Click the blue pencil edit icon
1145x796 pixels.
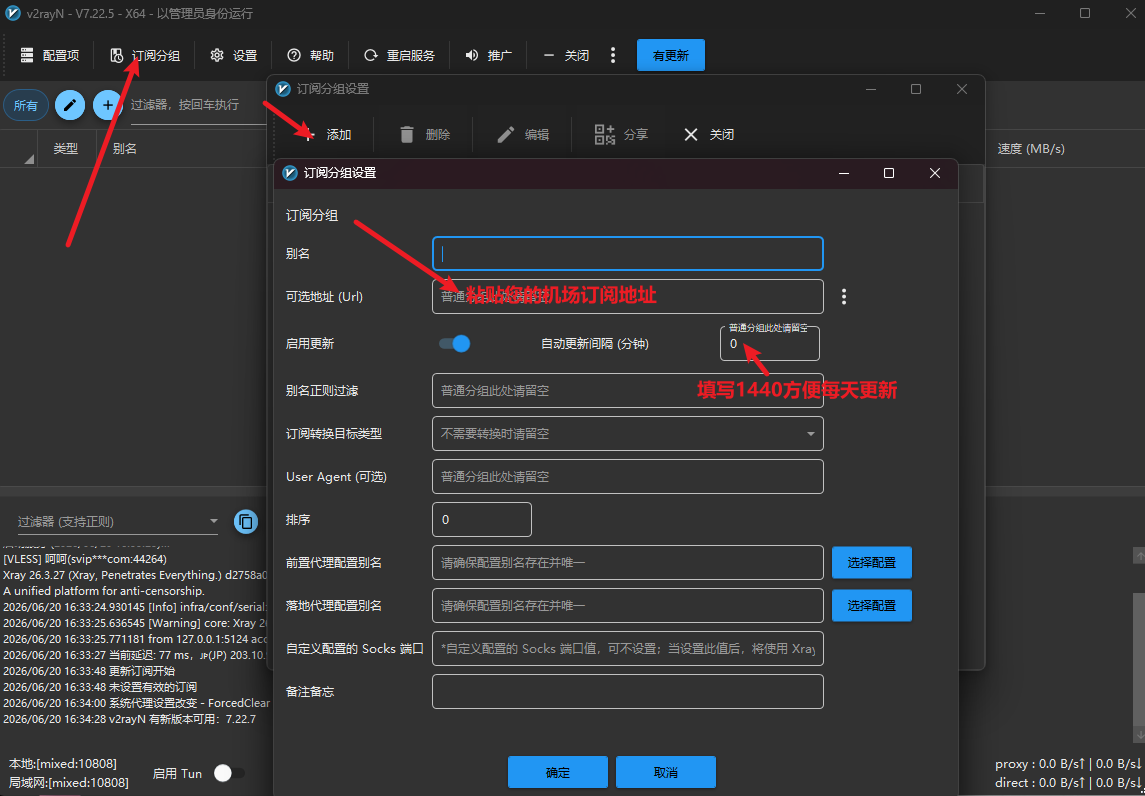click(x=70, y=105)
